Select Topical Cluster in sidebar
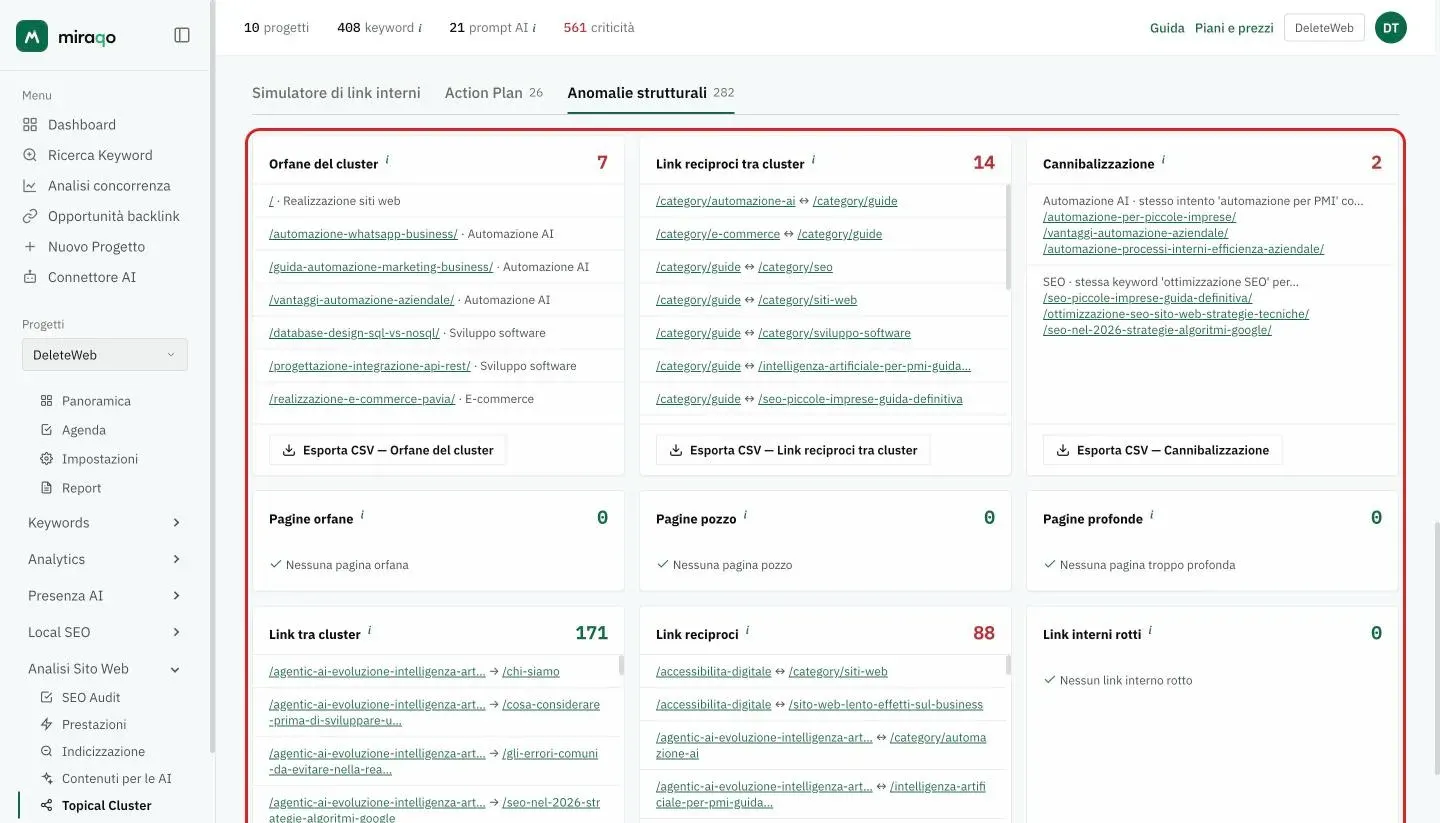 tap(107, 805)
